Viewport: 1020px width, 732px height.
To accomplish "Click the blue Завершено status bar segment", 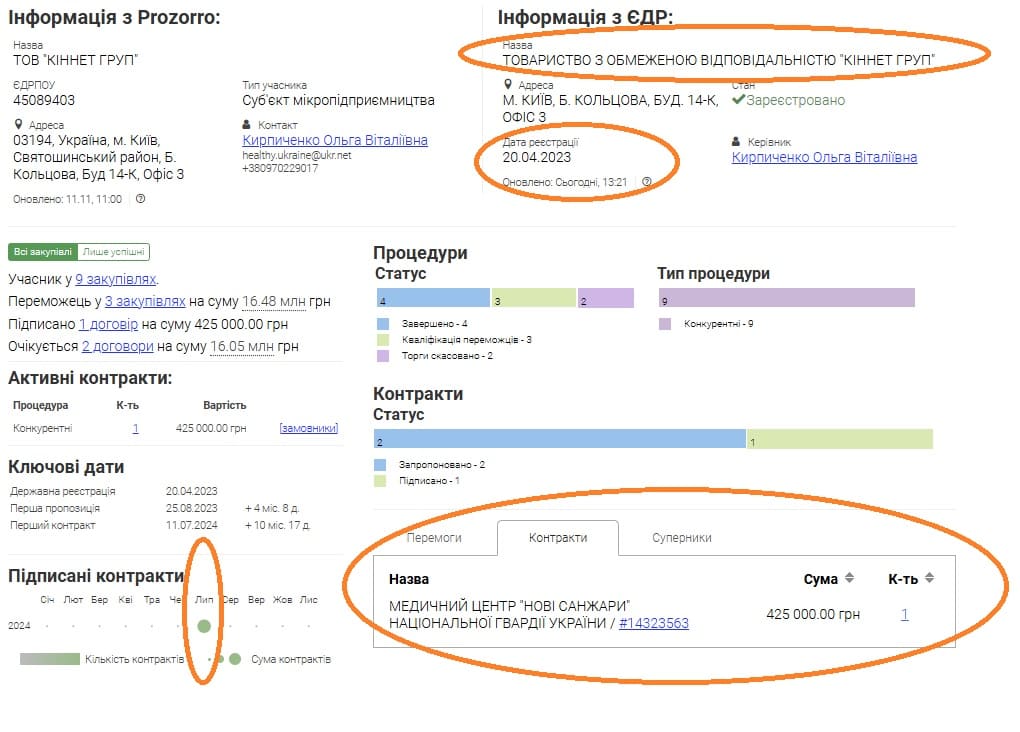I will [432, 298].
